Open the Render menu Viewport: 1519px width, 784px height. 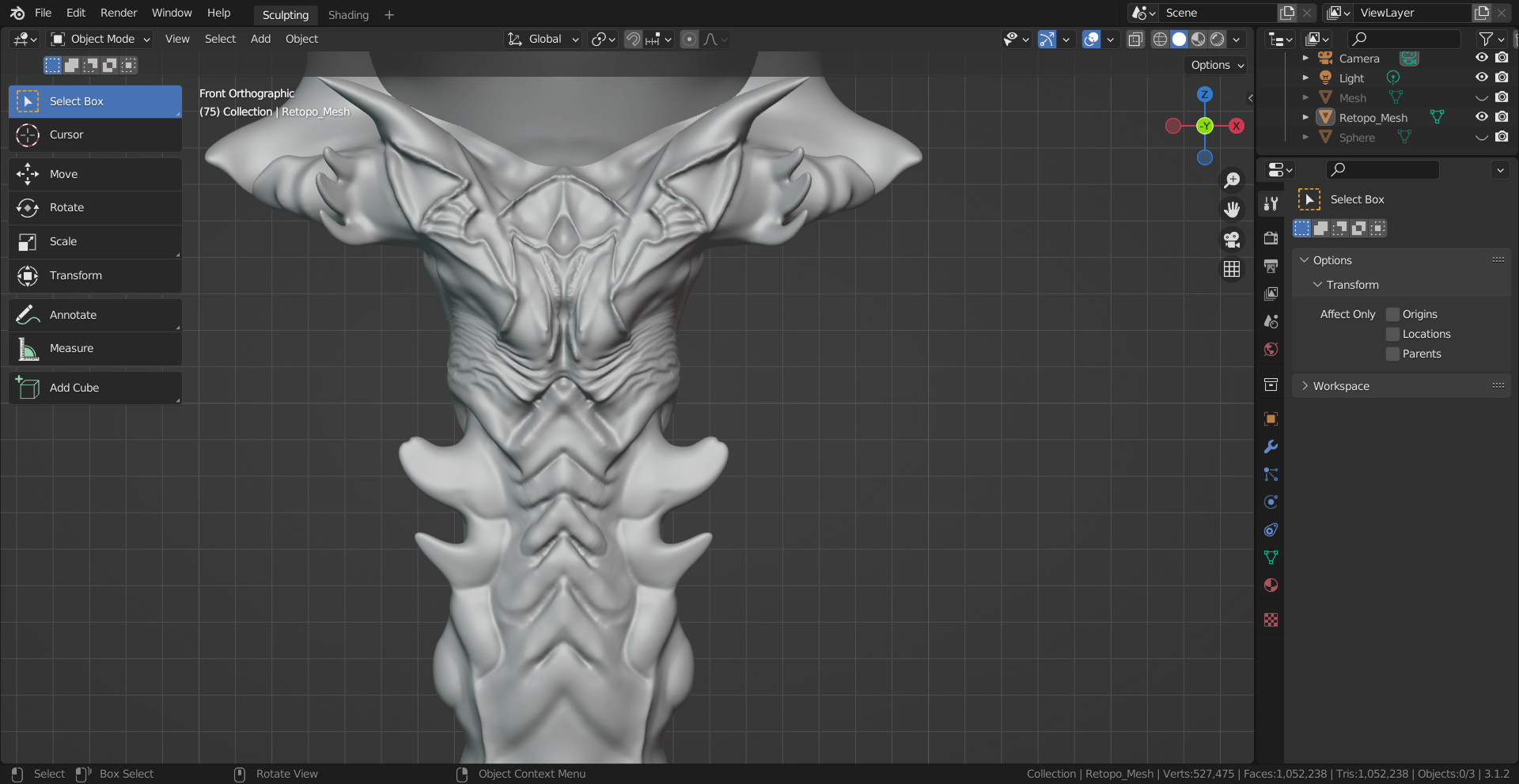pyautogui.click(x=119, y=13)
